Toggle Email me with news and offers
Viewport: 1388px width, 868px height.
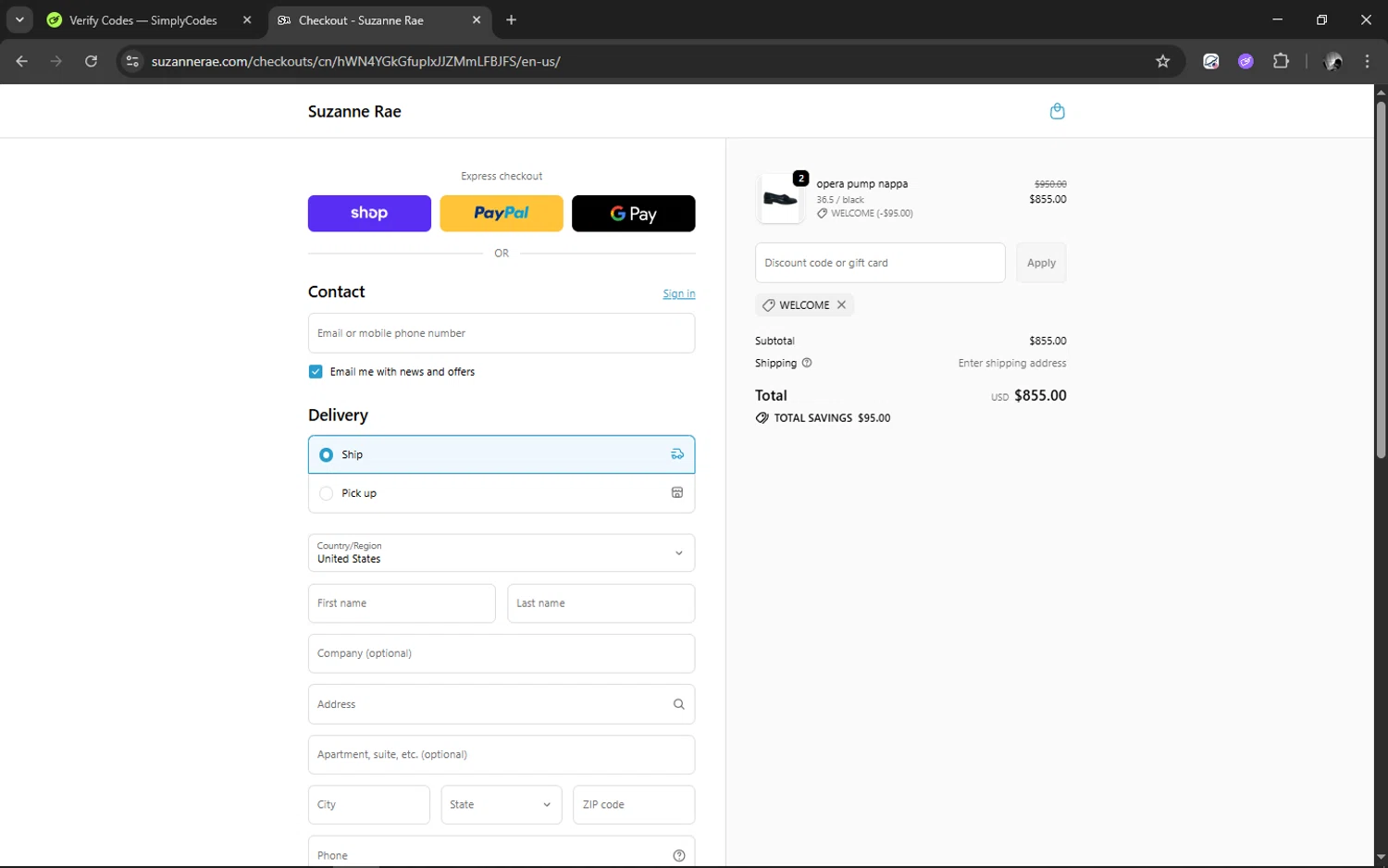(316, 372)
